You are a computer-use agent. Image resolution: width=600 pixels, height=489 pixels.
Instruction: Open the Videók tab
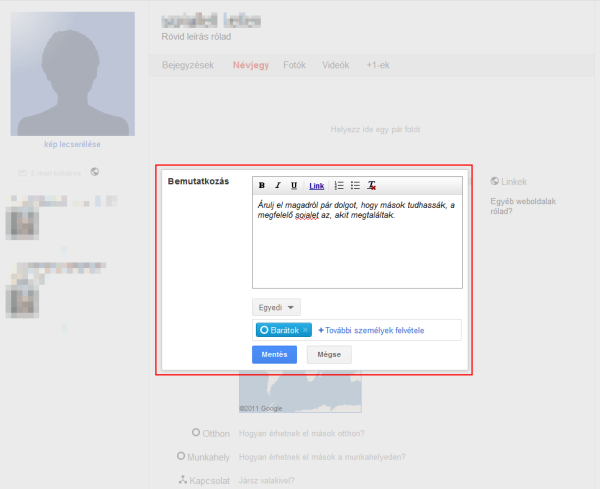pyautogui.click(x=335, y=66)
